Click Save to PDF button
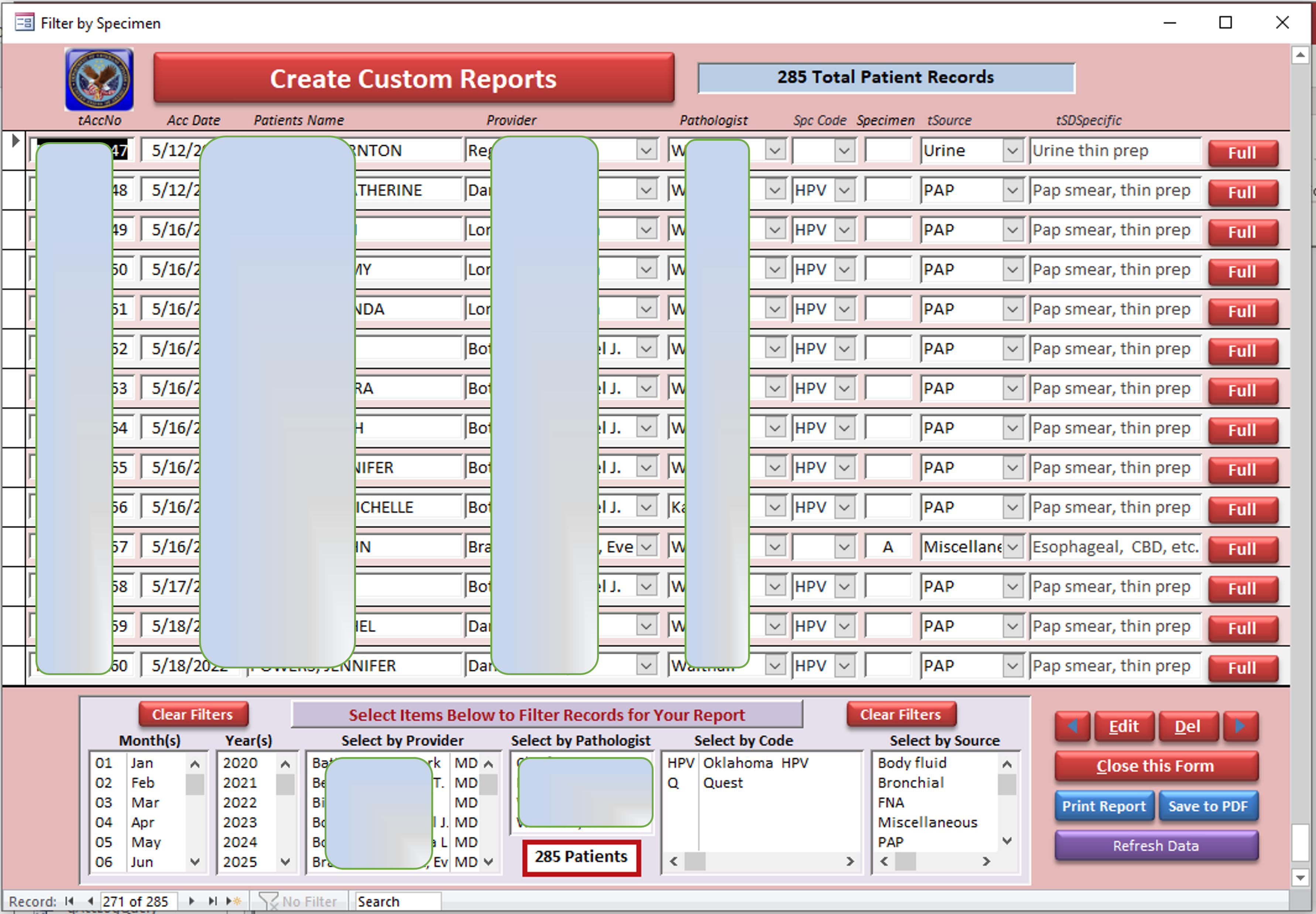 click(1208, 806)
